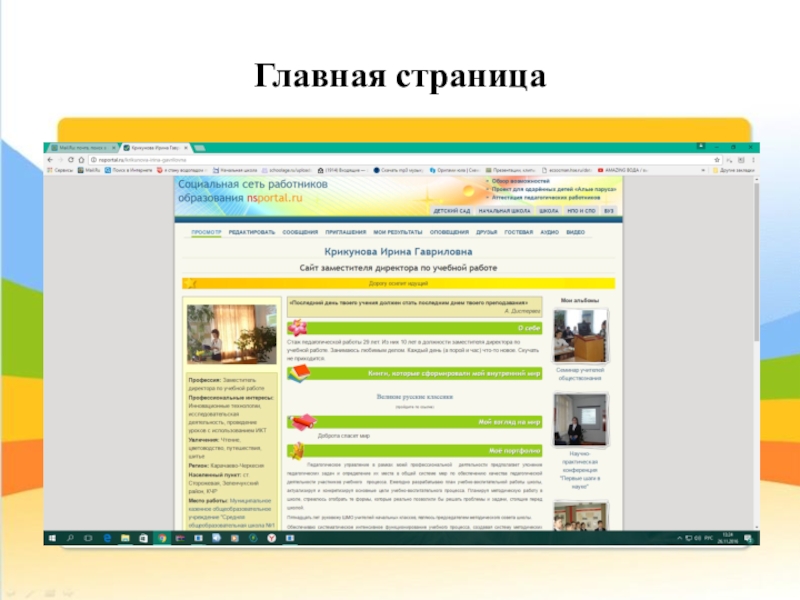Open the Yandex browser taskbar icon
The width and height of the screenshot is (800, 600).
point(271,538)
